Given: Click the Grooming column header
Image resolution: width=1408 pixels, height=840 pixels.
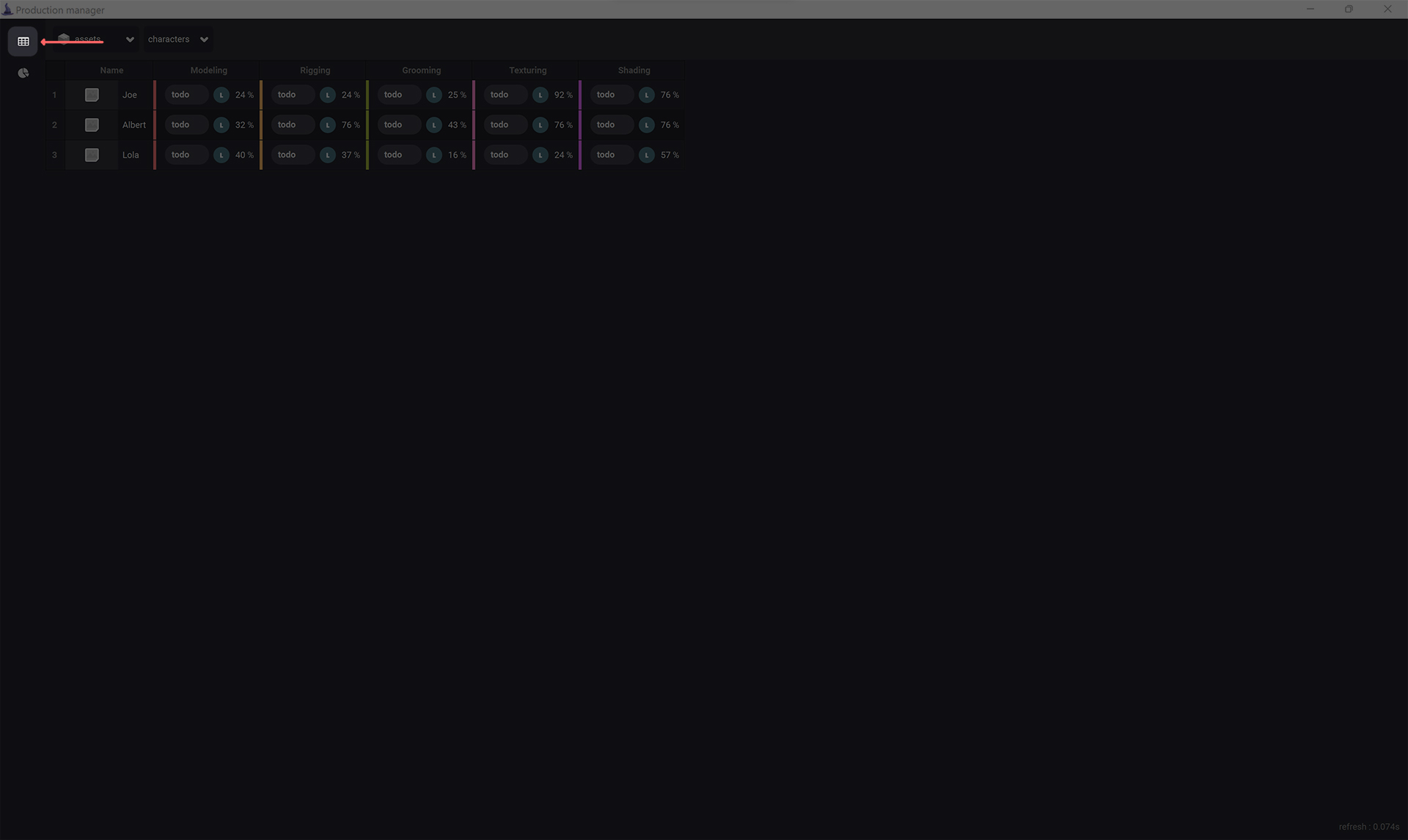Looking at the screenshot, I should coord(421,70).
